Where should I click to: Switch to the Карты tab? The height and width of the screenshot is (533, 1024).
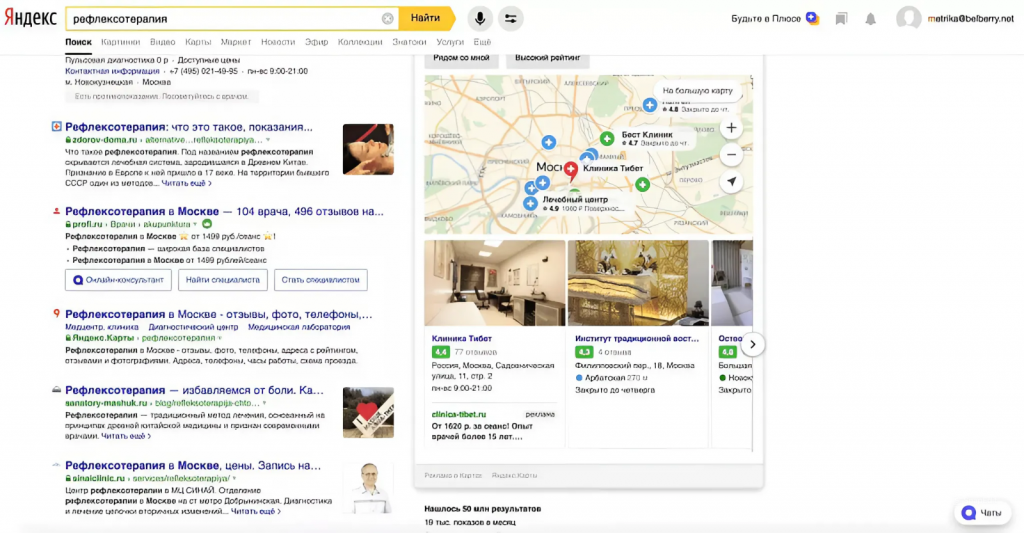pos(198,42)
